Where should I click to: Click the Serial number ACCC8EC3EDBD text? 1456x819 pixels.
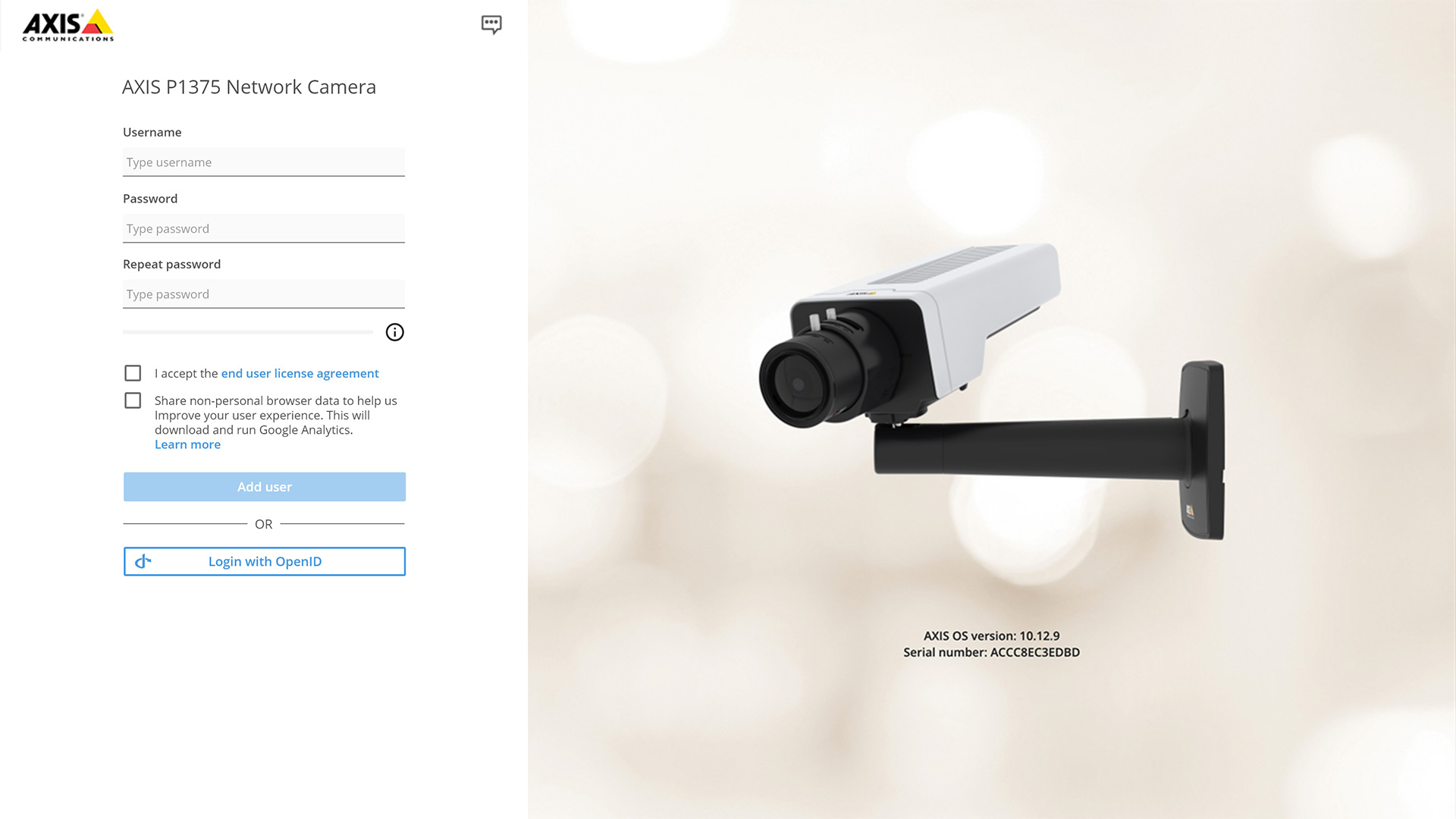(x=991, y=652)
